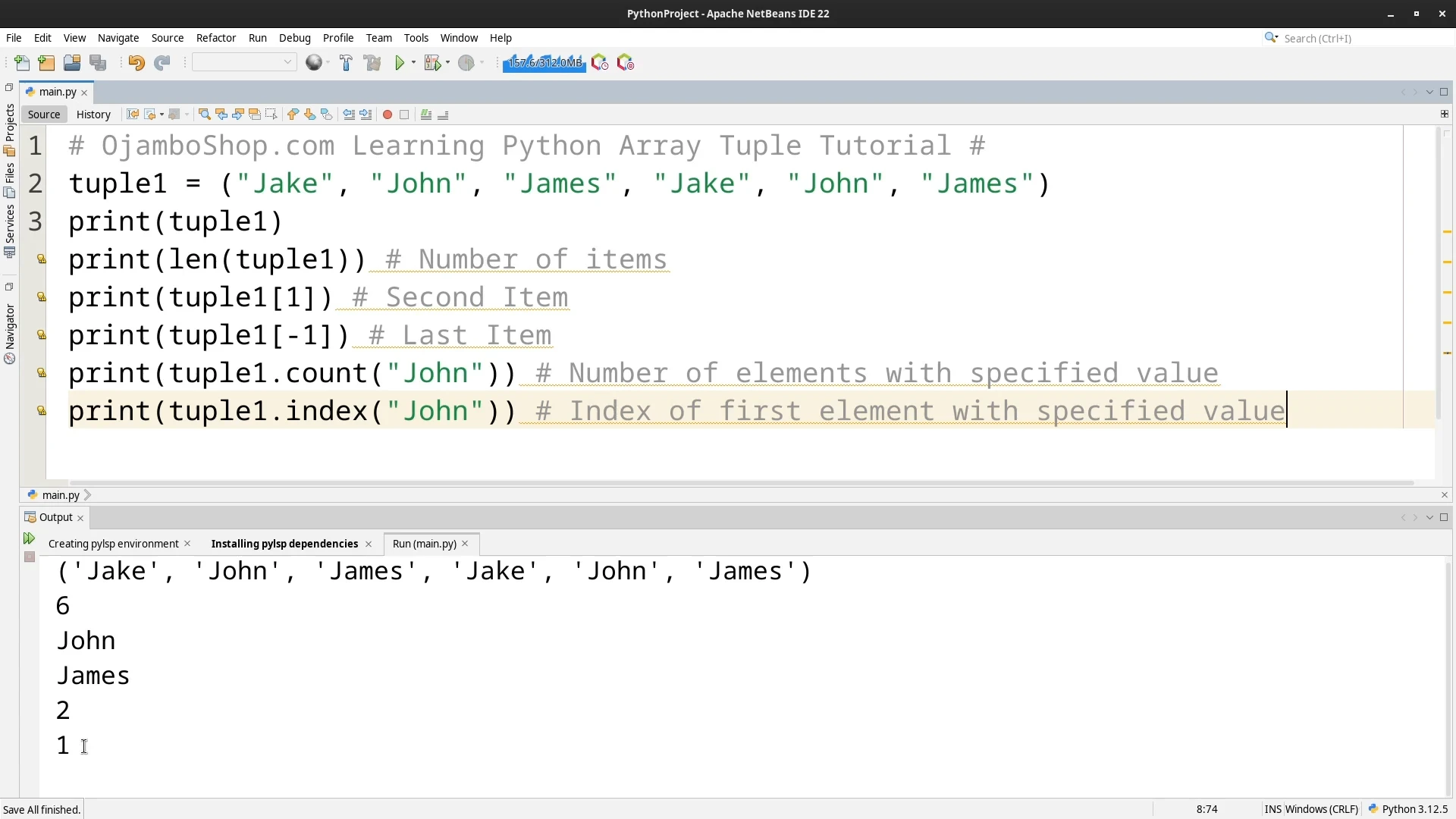Click Re-run green arrows in Output panel

pos(29,538)
